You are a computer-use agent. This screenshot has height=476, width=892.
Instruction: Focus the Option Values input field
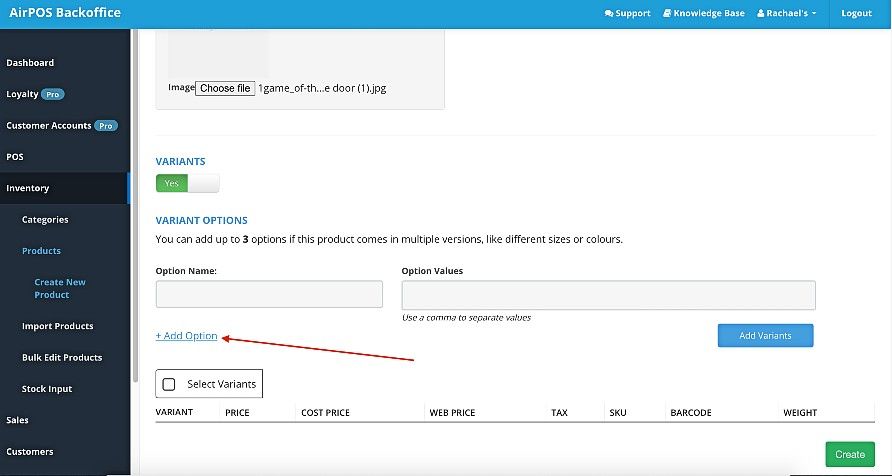[609, 295]
